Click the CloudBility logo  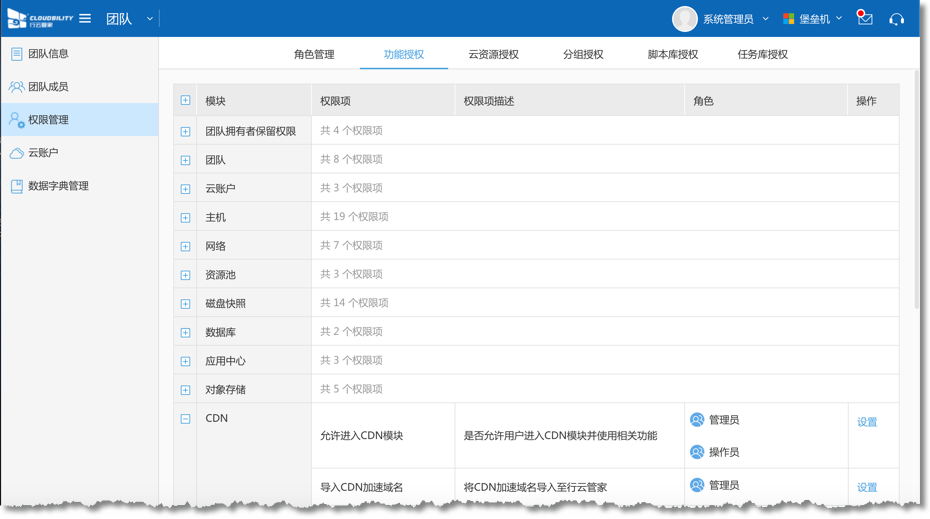click(x=40, y=19)
